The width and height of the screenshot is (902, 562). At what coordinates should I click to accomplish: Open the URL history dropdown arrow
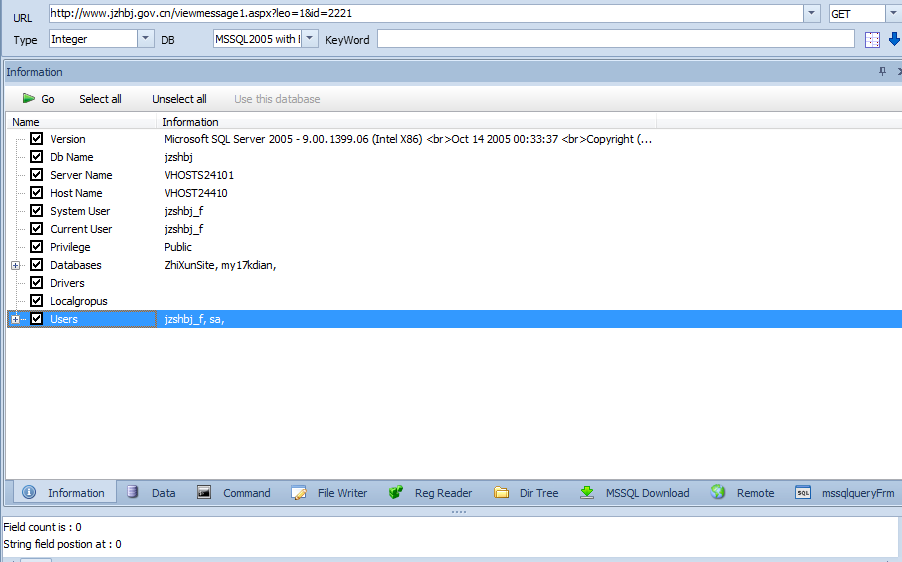coord(811,13)
